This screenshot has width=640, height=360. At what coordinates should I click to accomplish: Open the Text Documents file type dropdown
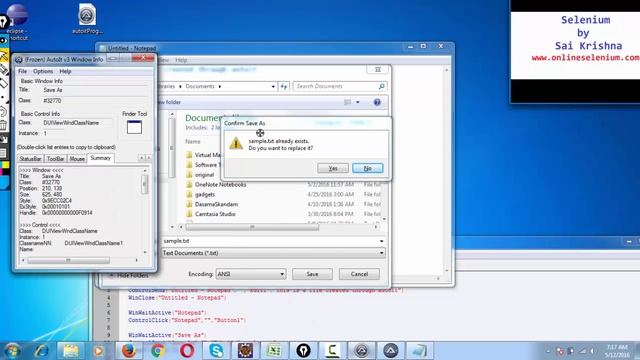click(x=273, y=253)
